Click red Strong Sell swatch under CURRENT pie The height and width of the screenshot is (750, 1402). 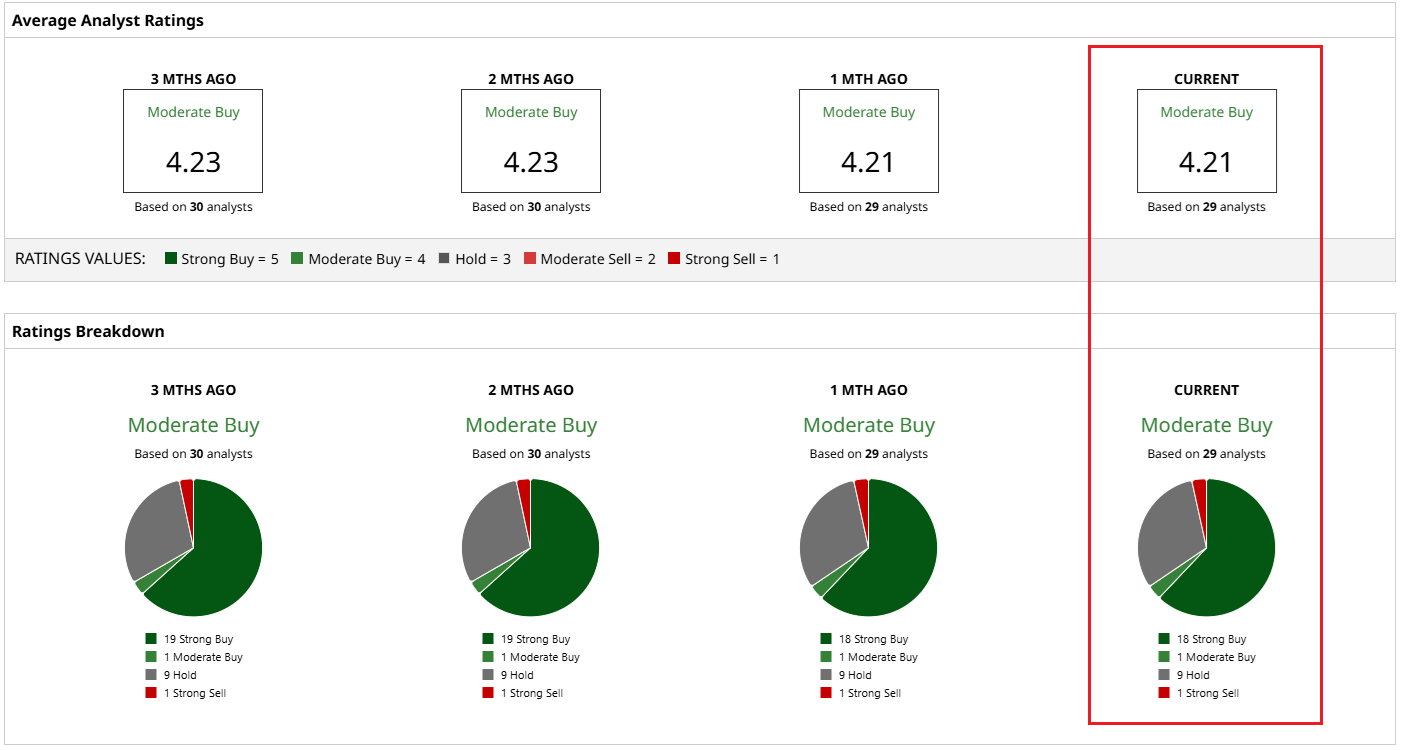pos(1165,693)
